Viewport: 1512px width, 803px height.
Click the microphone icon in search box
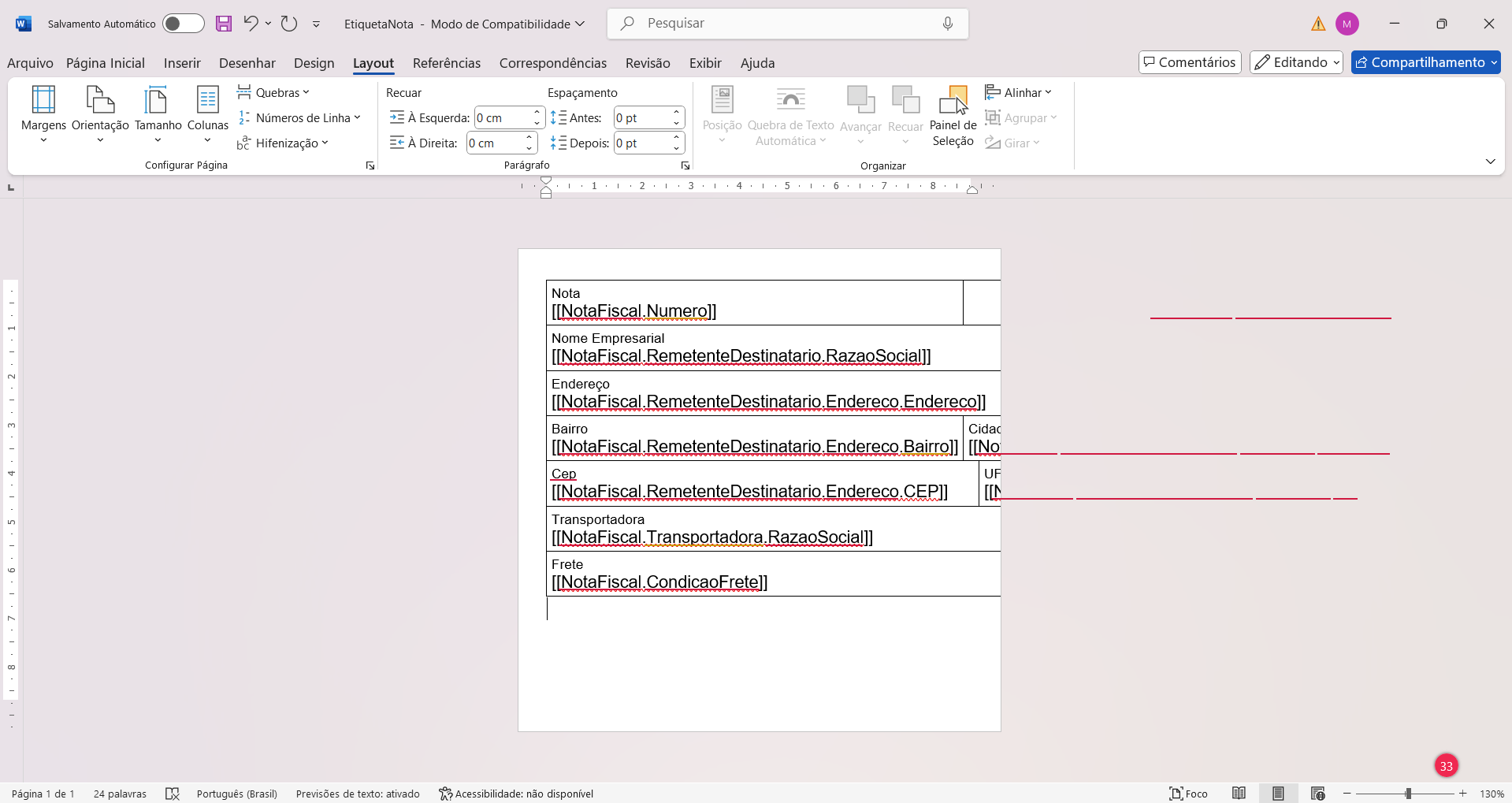coord(947,24)
